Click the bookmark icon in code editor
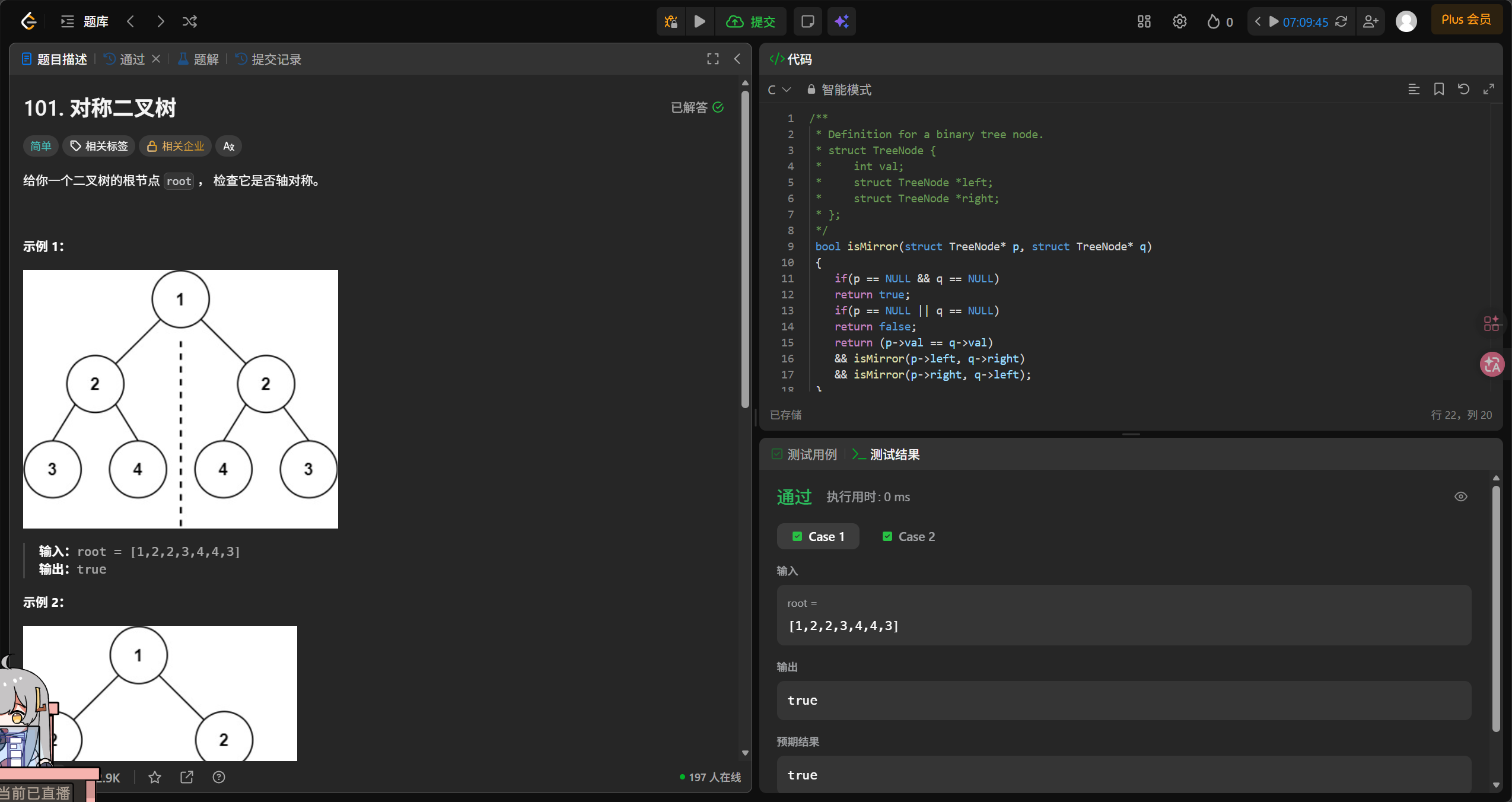The image size is (1512, 802). point(1438,89)
